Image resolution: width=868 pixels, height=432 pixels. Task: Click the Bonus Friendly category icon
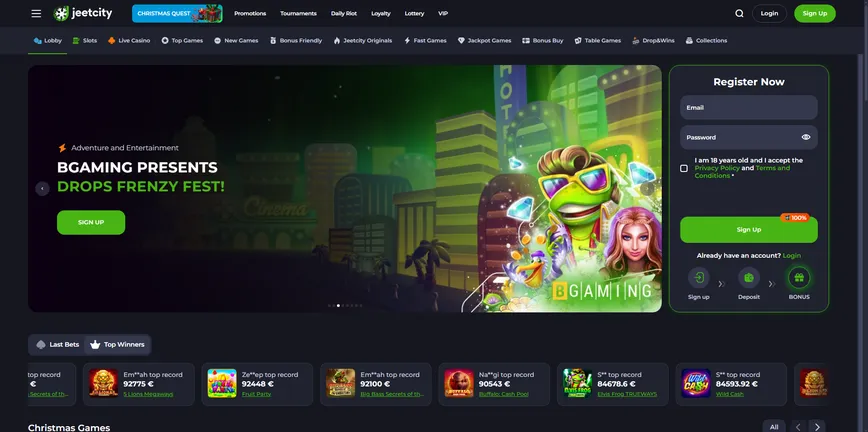(x=273, y=40)
